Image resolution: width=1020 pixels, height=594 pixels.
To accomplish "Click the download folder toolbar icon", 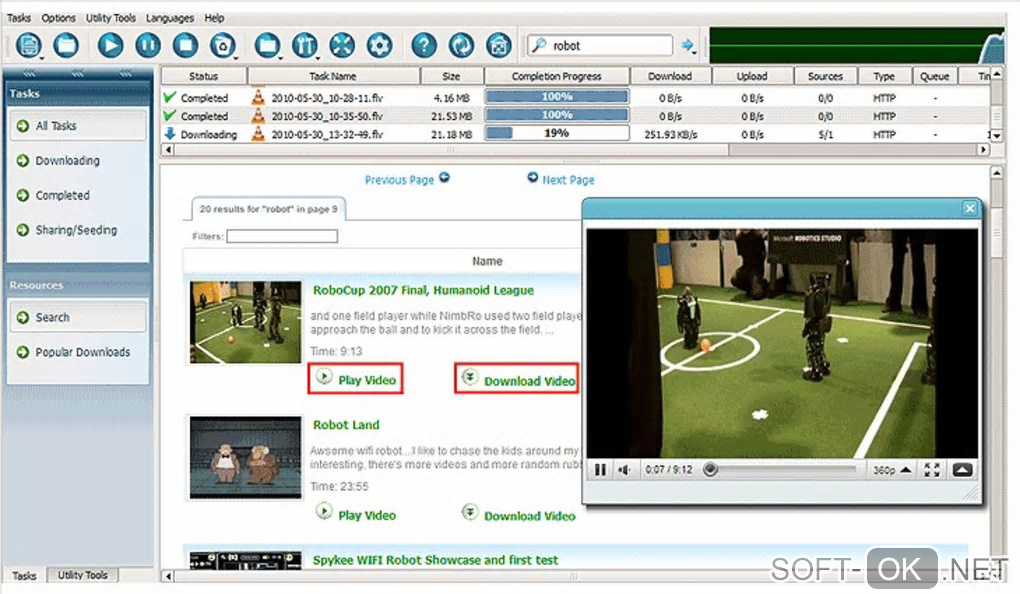I will [267, 45].
